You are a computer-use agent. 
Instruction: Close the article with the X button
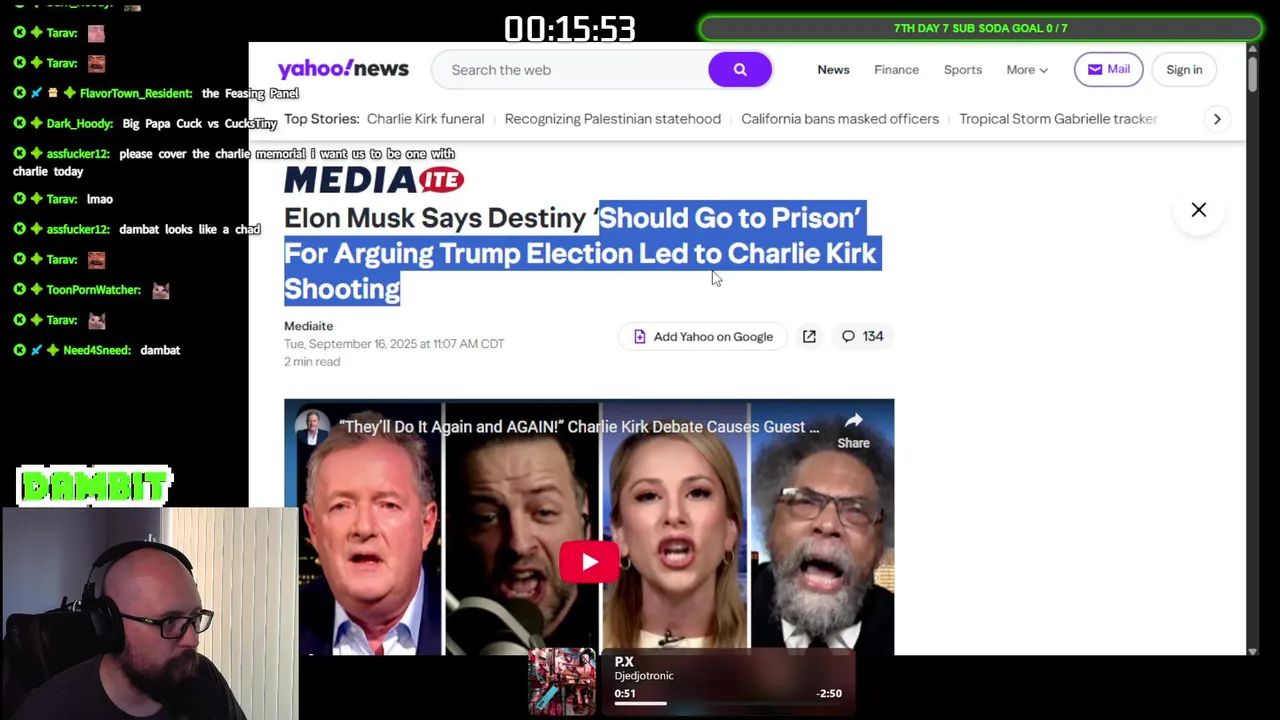1199,210
